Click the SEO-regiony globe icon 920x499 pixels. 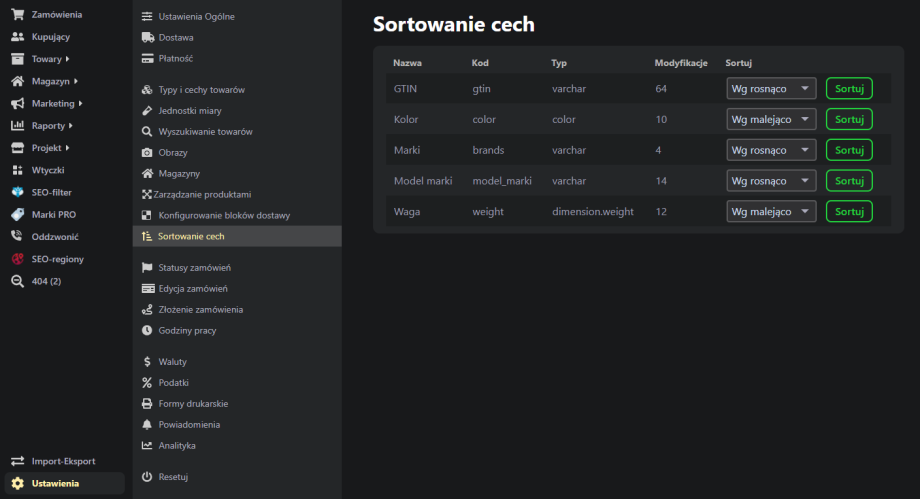tap(17, 259)
